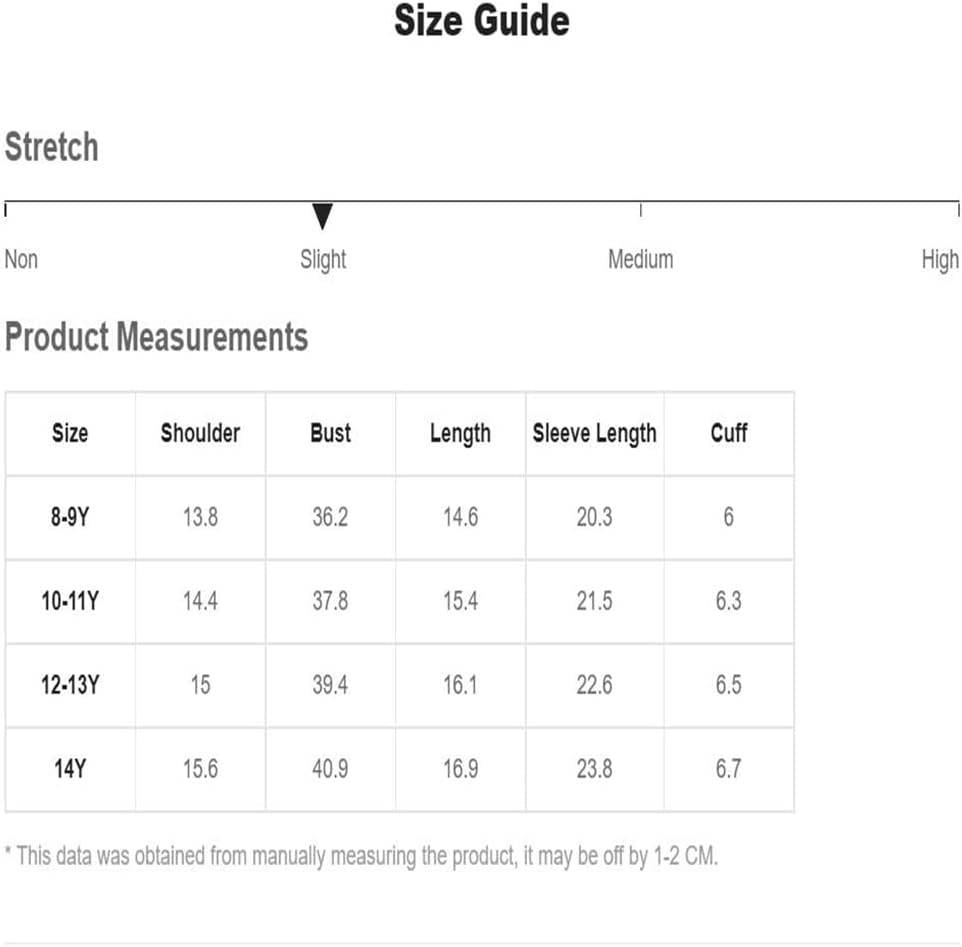Select the Slight stretch label
The image size is (962, 947).
pos(323,260)
